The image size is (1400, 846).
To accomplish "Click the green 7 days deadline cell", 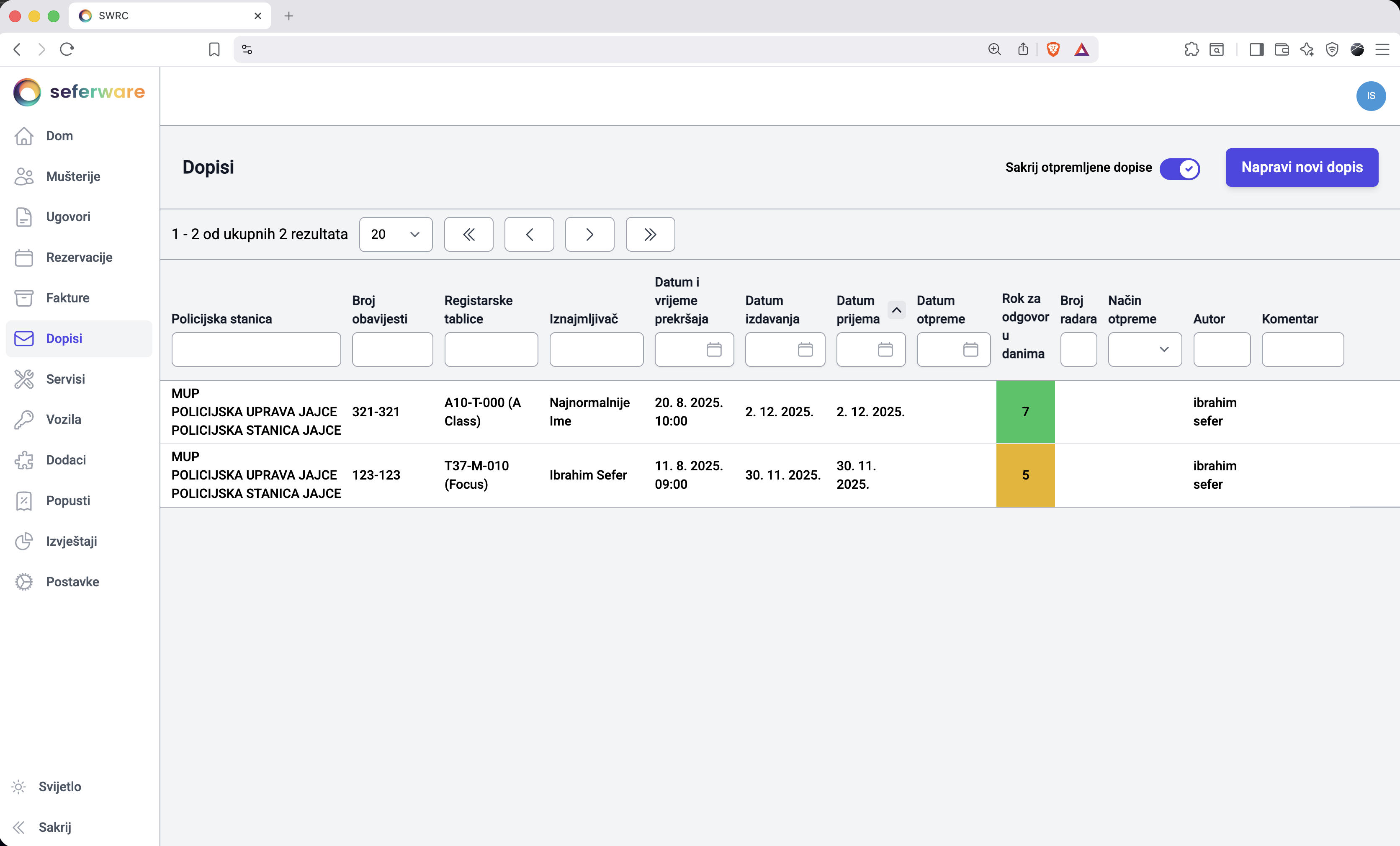I will point(1025,412).
